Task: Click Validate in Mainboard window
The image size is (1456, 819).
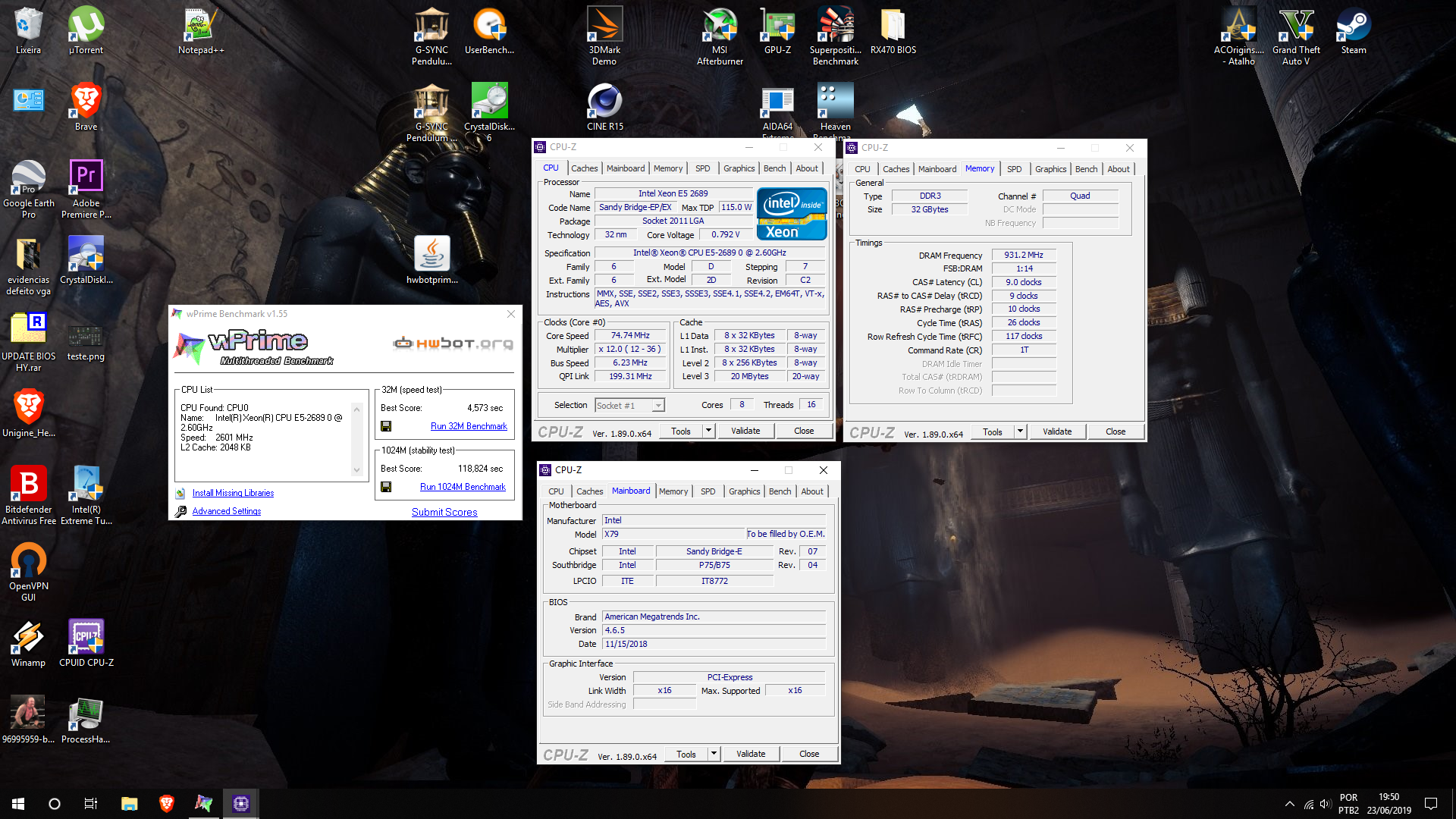Action: (751, 754)
